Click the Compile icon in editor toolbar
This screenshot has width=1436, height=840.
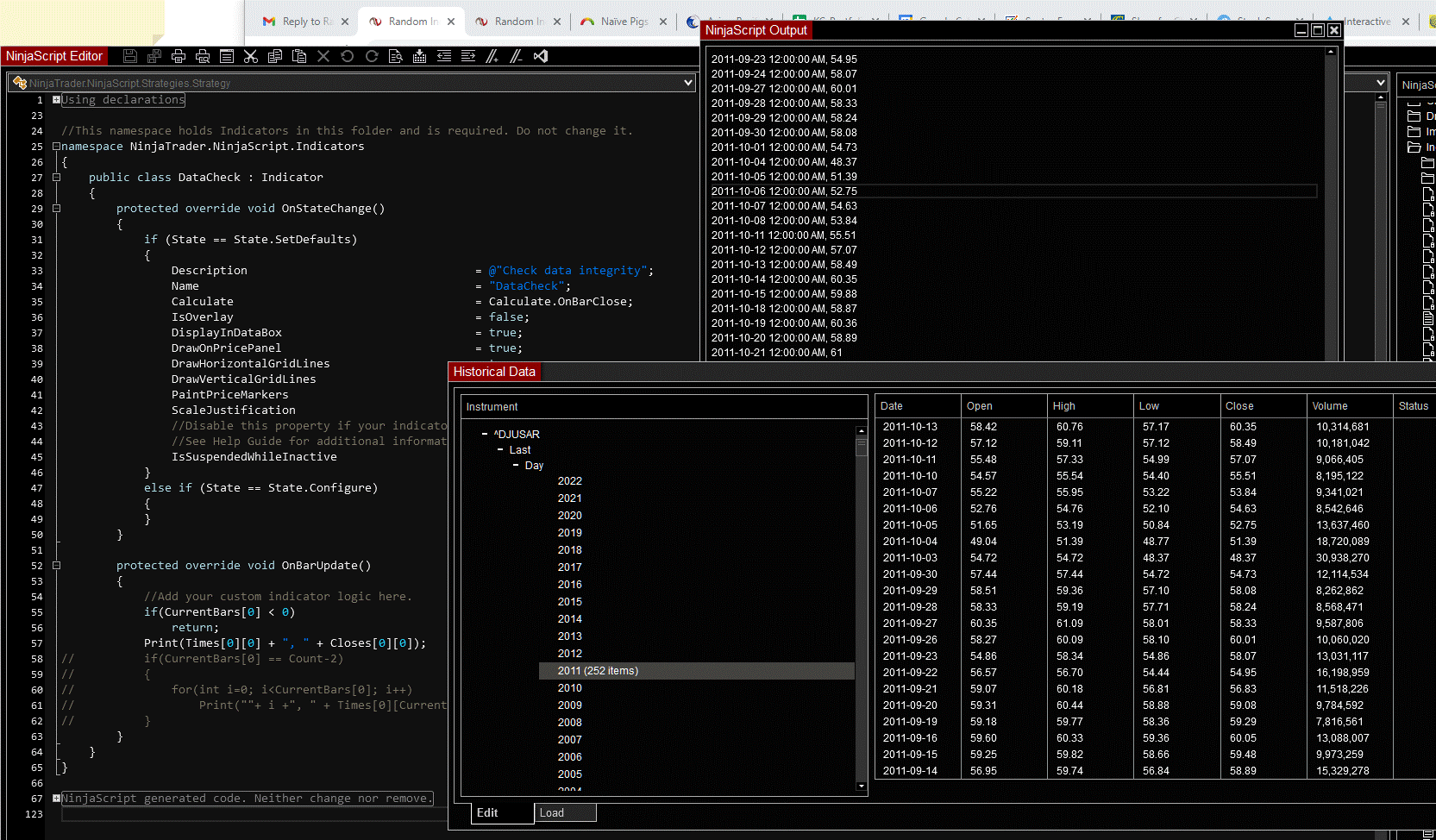coord(420,56)
